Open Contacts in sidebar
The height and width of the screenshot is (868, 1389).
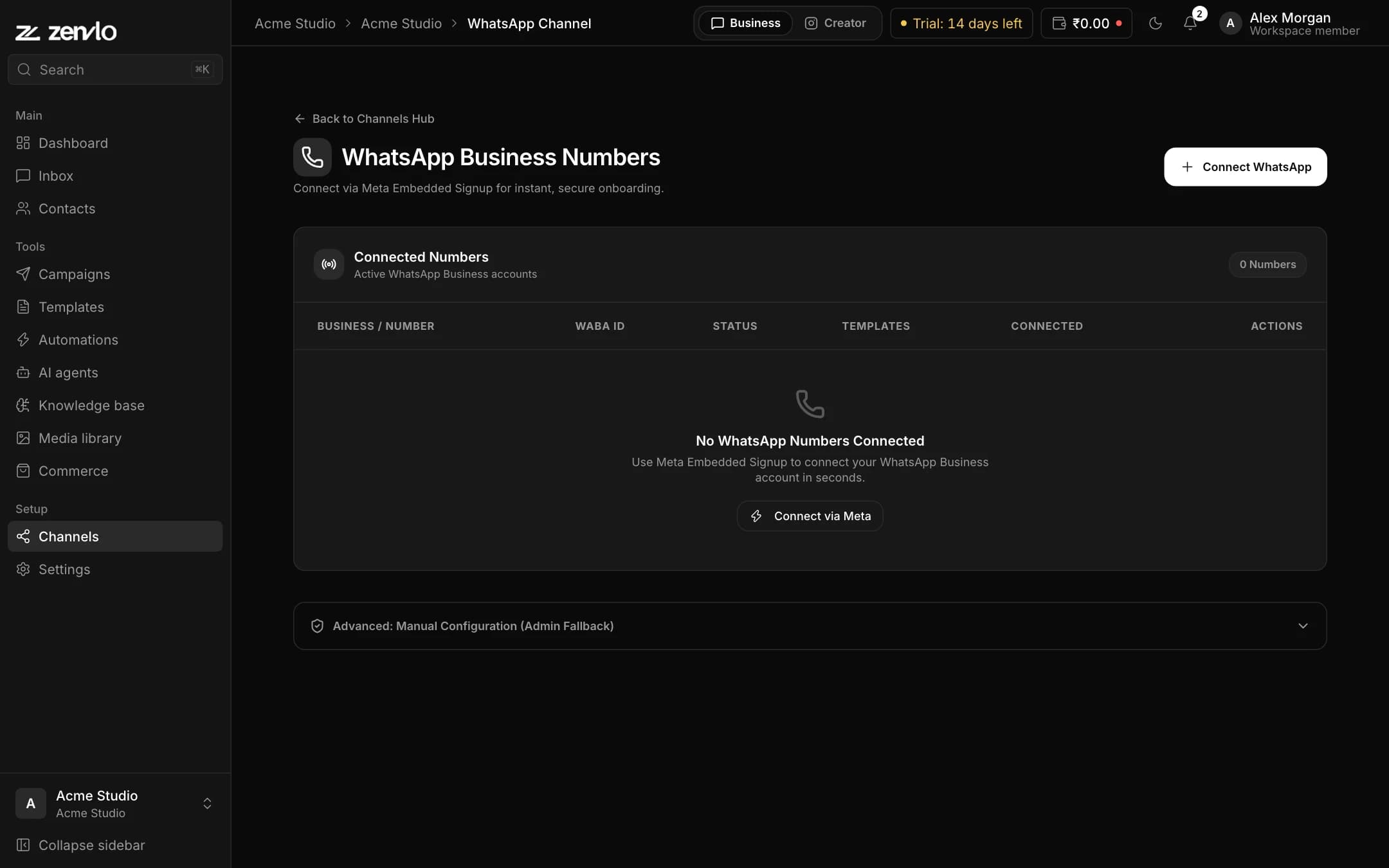pos(115,208)
